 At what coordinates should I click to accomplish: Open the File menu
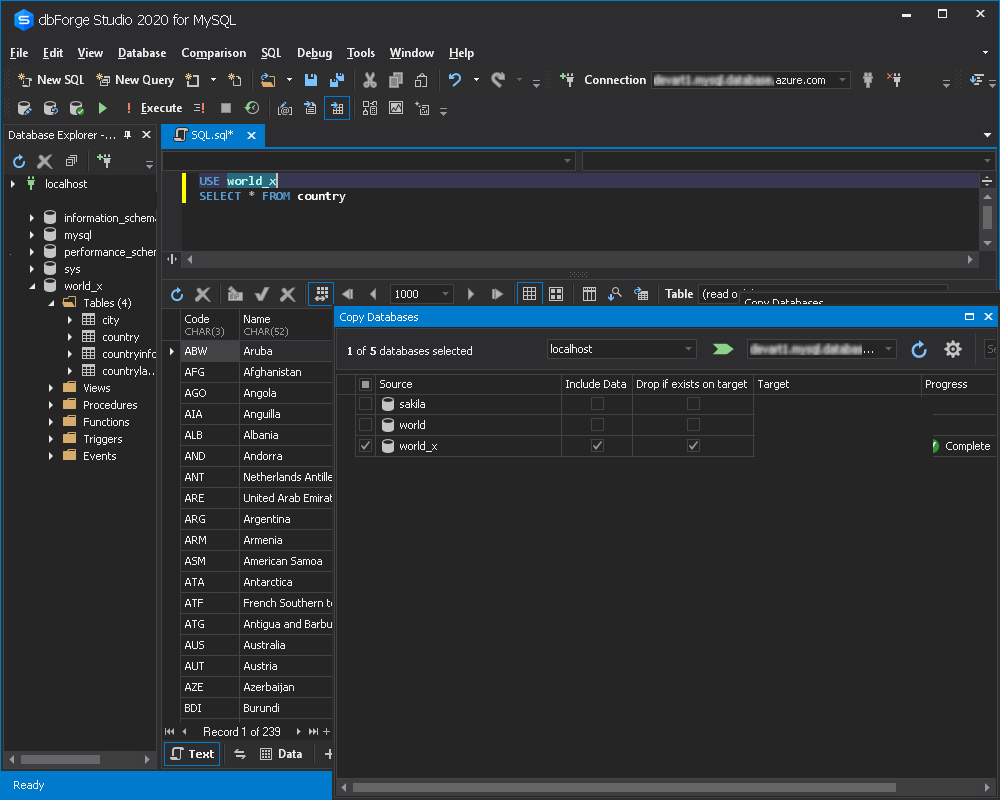click(19, 53)
